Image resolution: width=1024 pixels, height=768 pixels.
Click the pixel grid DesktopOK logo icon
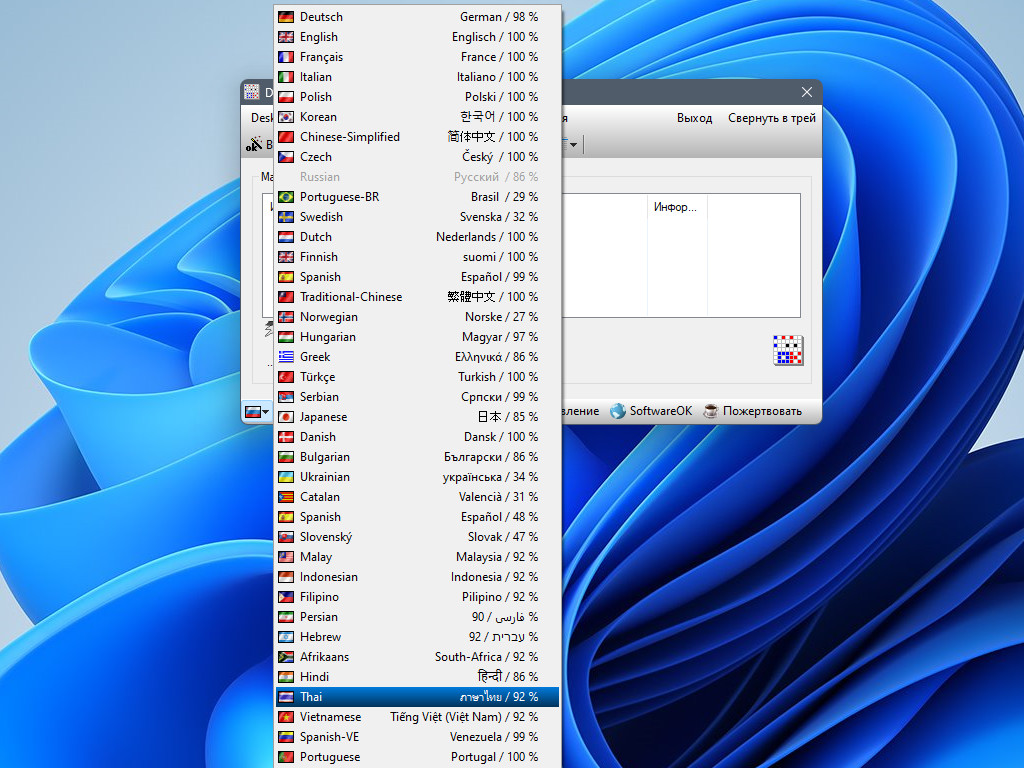[788, 350]
